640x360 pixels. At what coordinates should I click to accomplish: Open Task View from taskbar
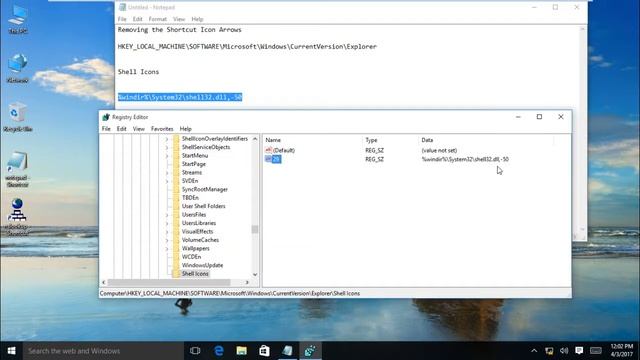195,351
